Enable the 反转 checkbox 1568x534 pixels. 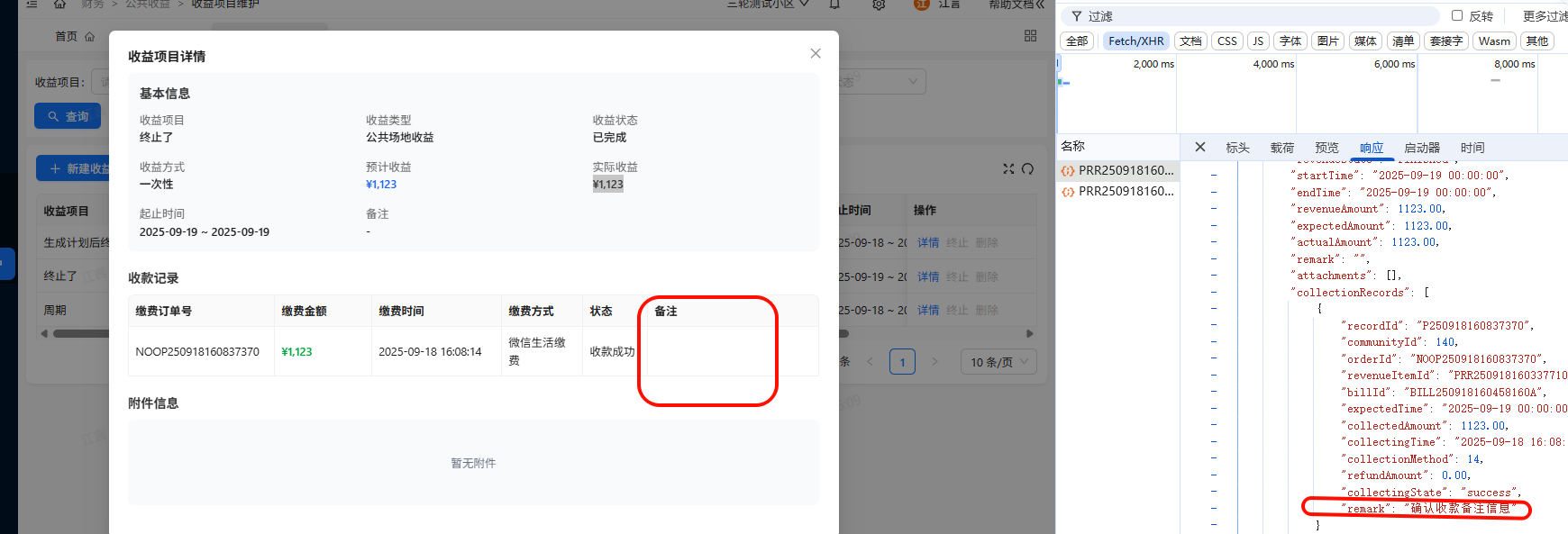pos(1457,15)
